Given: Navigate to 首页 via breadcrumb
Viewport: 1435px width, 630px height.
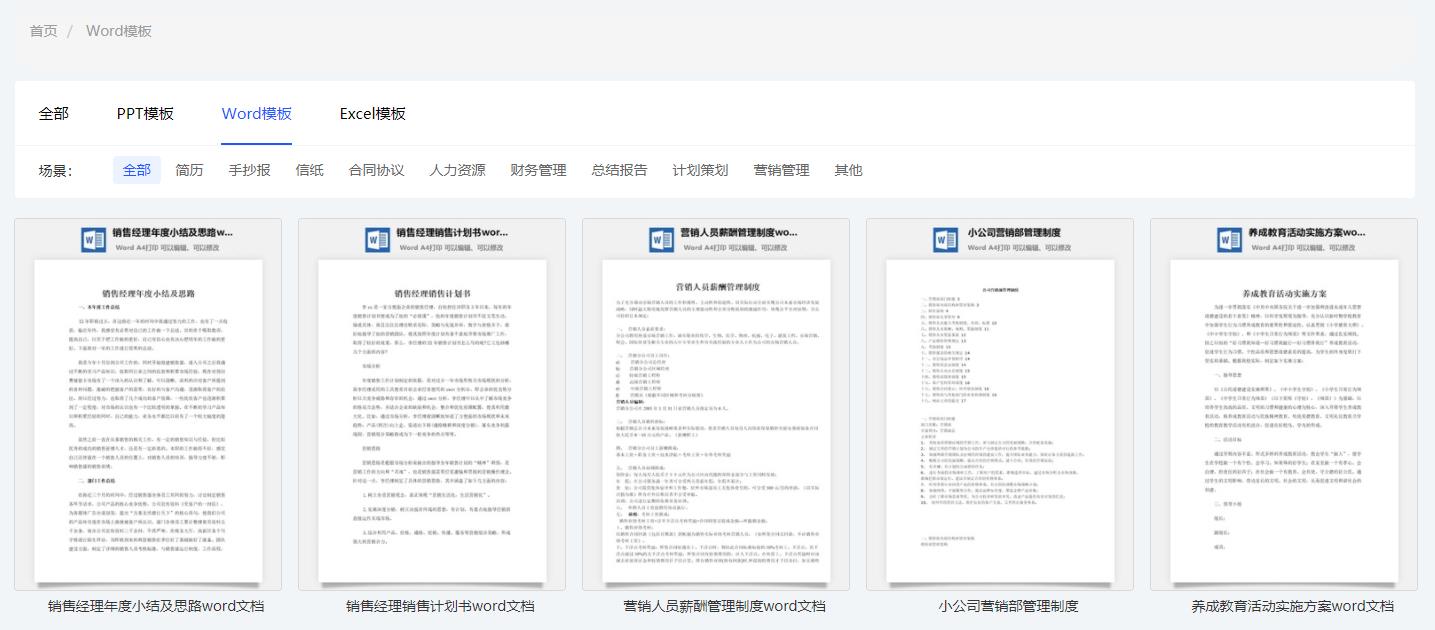Looking at the screenshot, I should click(x=42, y=31).
